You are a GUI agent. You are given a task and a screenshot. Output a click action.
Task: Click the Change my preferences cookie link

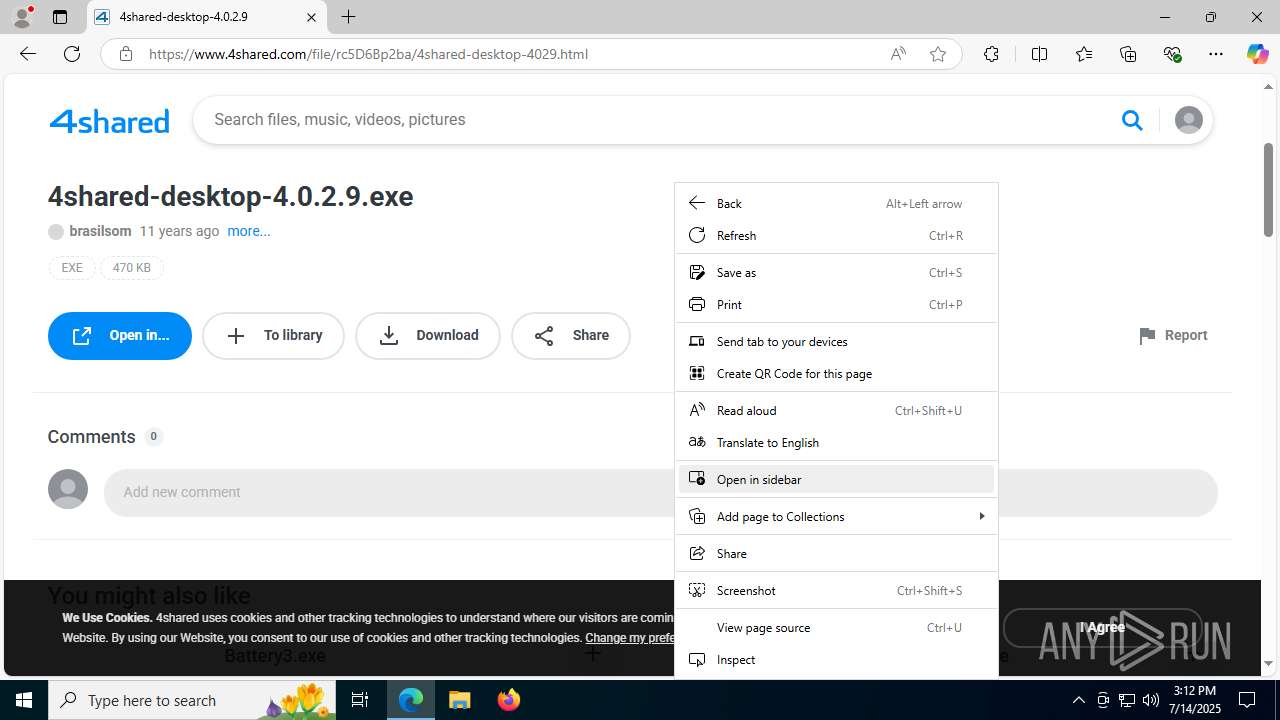tap(630, 638)
